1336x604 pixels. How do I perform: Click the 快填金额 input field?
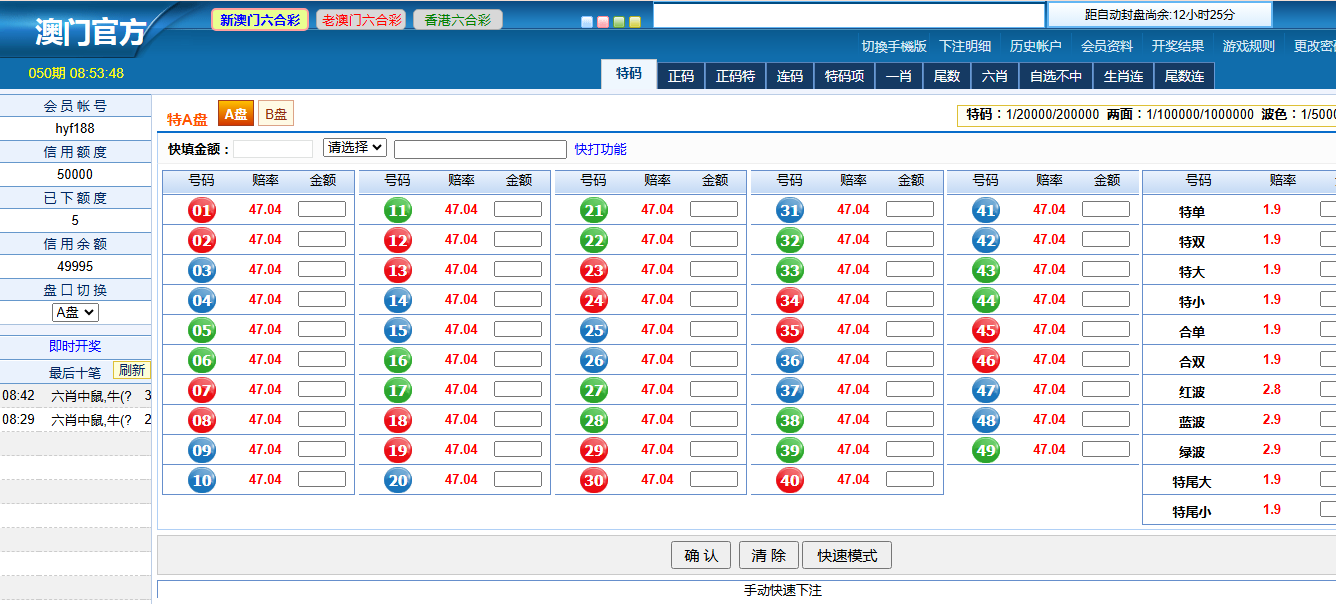point(274,147)
